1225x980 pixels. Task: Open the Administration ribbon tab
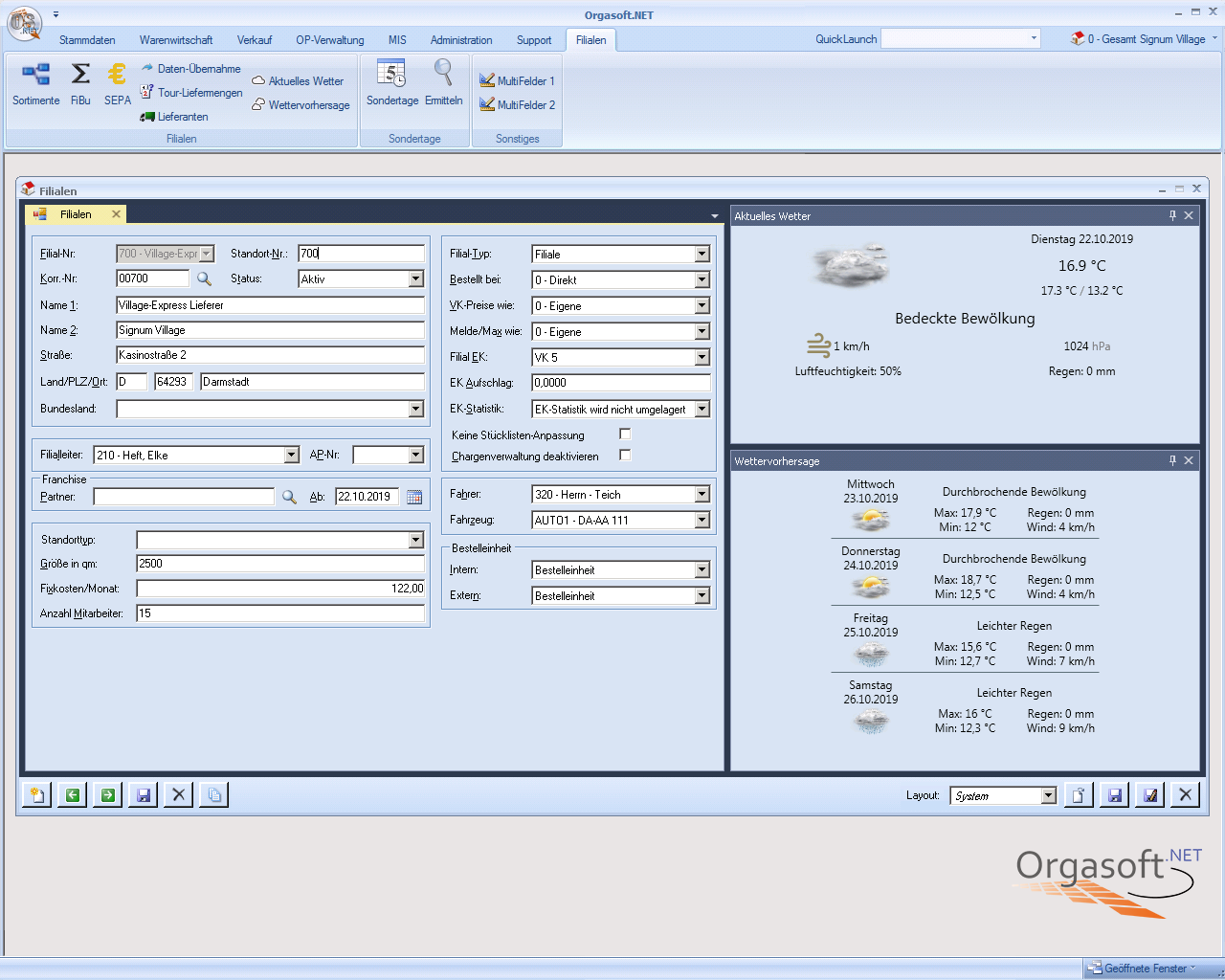(461, 40)
